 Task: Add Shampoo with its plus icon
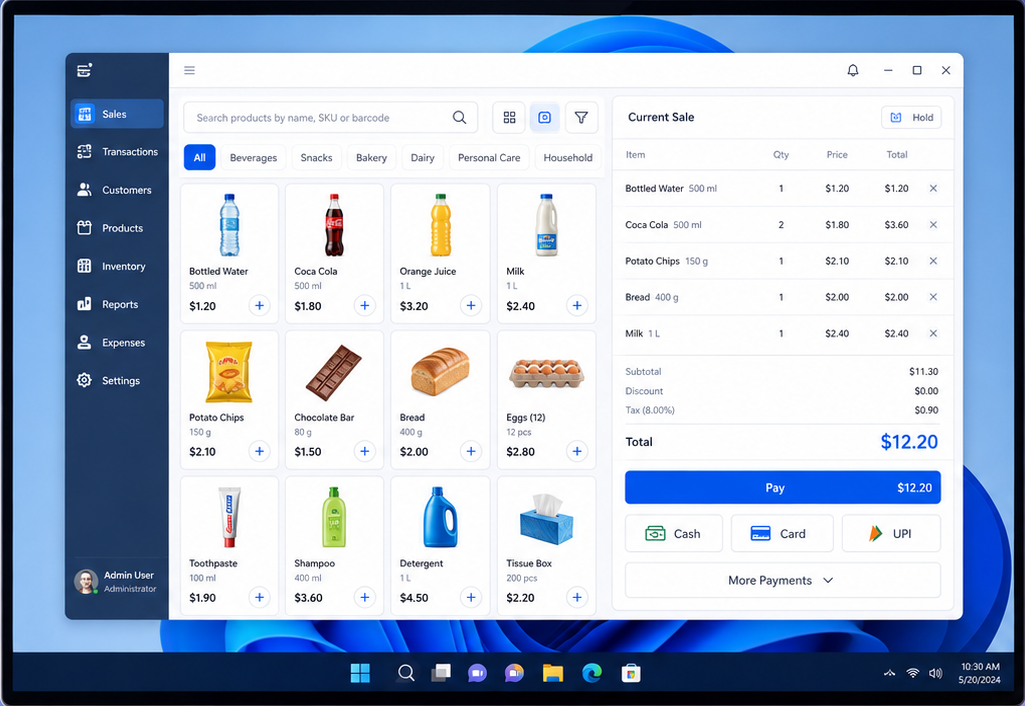[365, 597]
